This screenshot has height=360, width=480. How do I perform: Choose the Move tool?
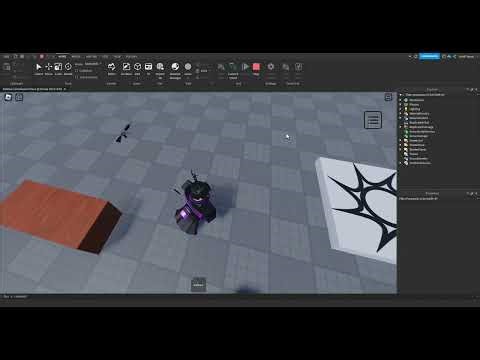[x=49, y=68]
